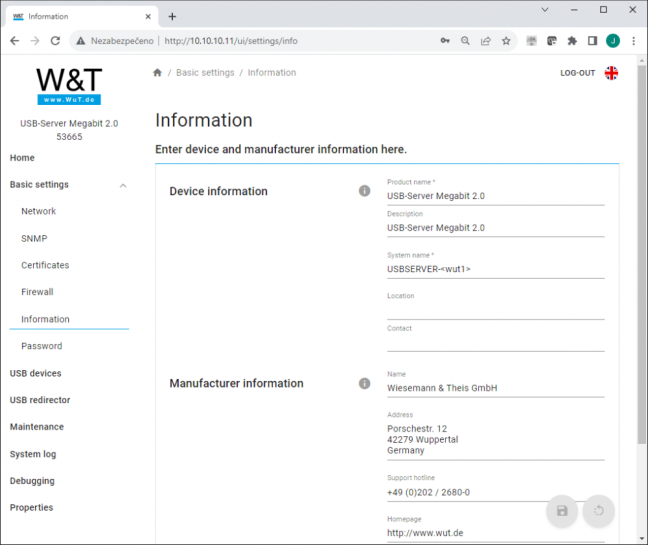Open the System log section

point(33,454)
